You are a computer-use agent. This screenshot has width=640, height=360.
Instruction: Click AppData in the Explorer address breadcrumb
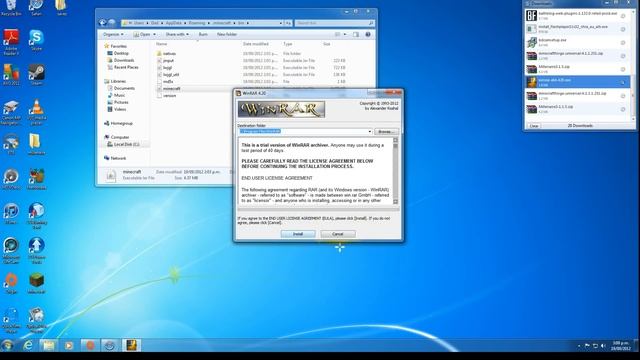pyautogui.click(x=173, y=23)
